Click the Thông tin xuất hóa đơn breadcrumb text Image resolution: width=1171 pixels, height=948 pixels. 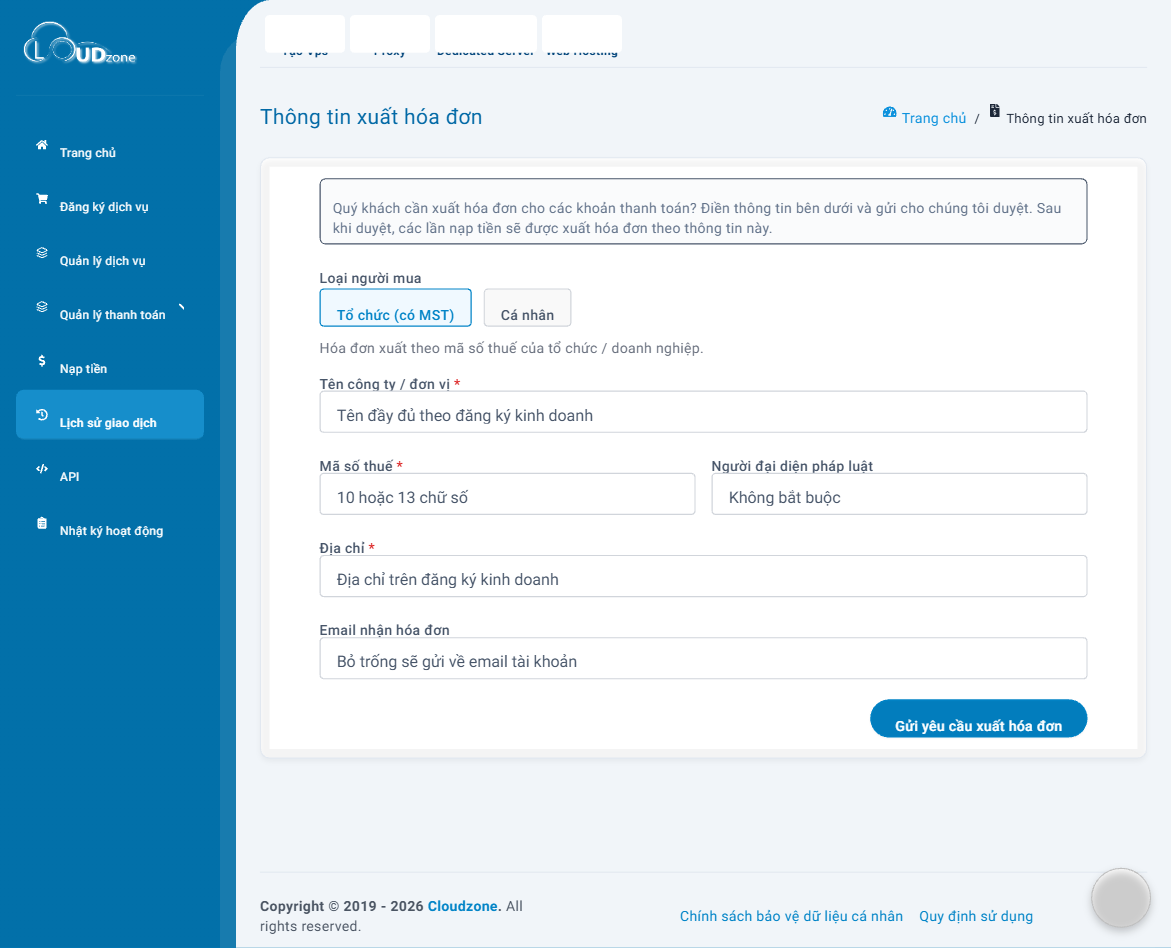(x=1076, y=118)
